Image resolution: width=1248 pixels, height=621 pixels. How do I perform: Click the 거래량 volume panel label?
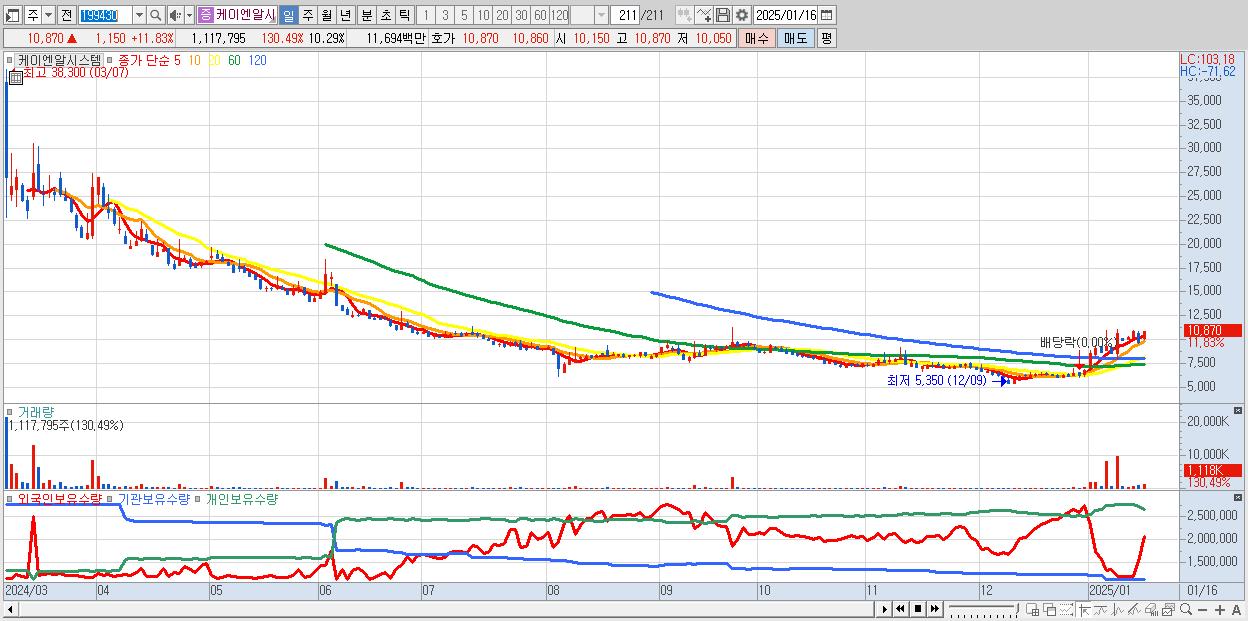(x=36, y=411)
